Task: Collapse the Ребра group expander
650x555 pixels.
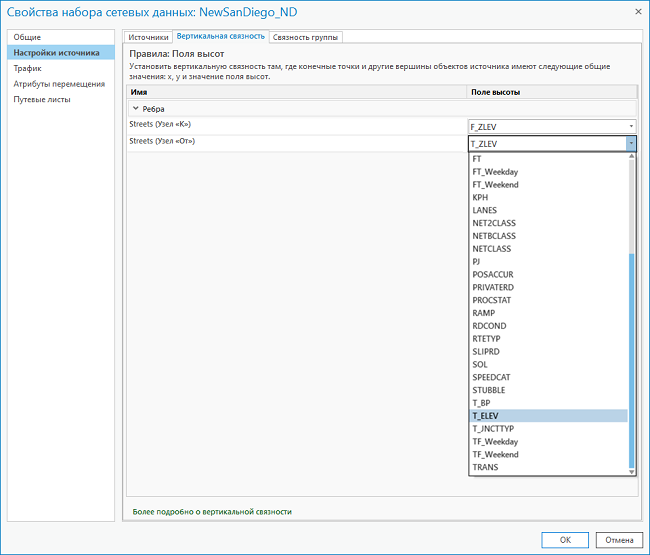Action: click(x=136, y=108)
